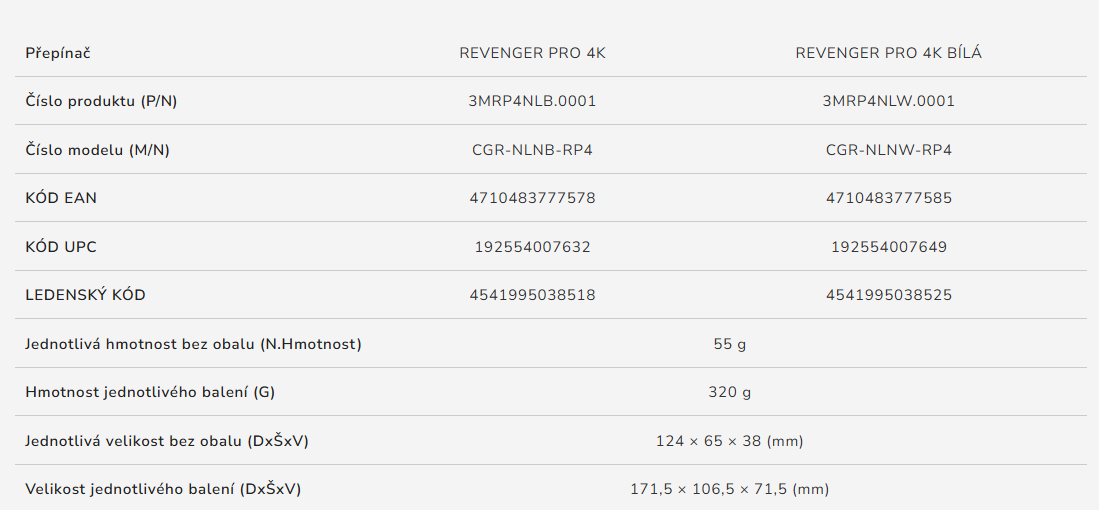Click UPC code 192554007632

(x=533, y=247)
